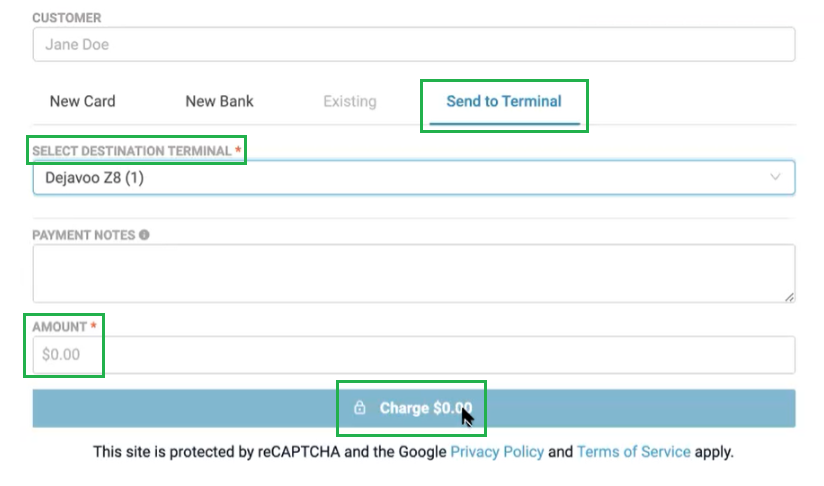Focus the Customer name field
824x486 pixels.
[413, 44]
